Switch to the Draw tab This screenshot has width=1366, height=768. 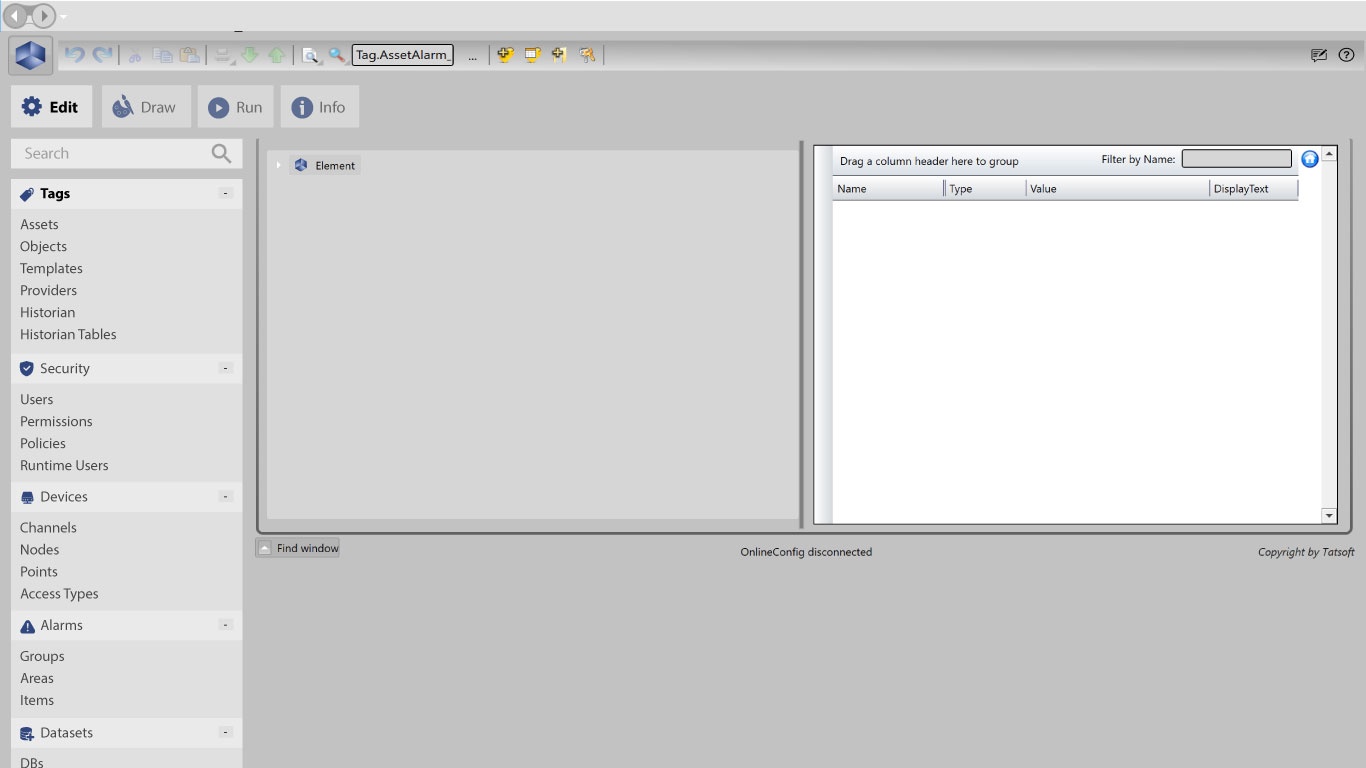tap(146, 107)
